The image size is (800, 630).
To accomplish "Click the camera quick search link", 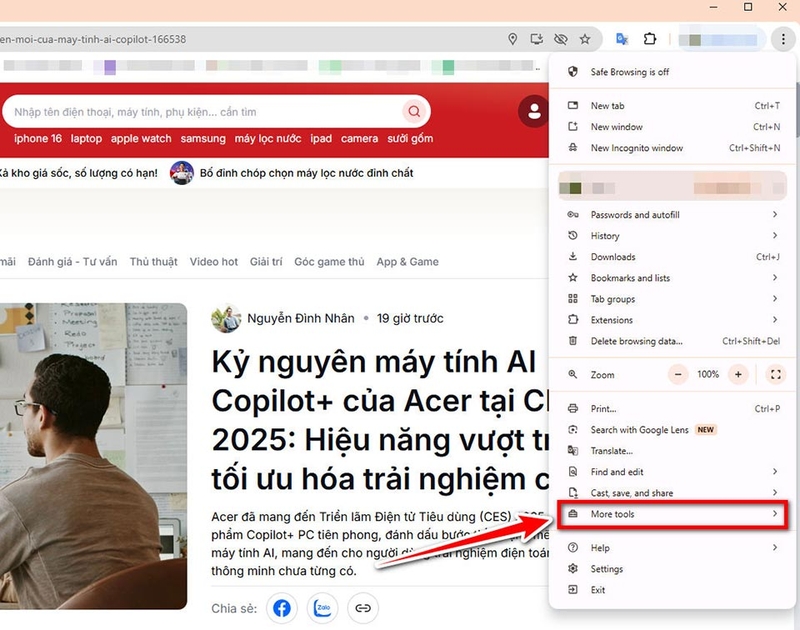I will click(x=359, y=138).
